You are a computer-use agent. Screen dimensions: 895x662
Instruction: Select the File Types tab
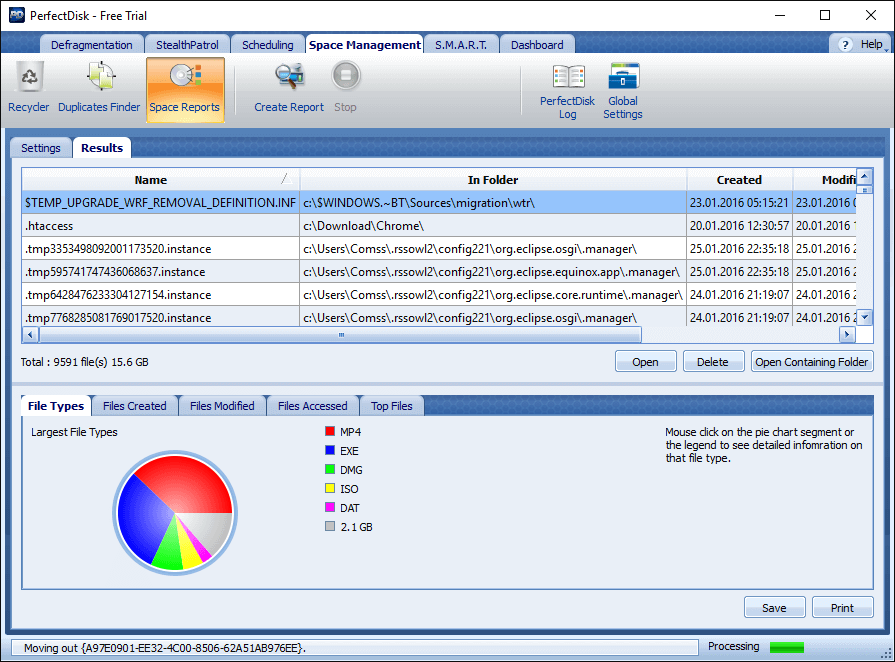tap(56, 406)
